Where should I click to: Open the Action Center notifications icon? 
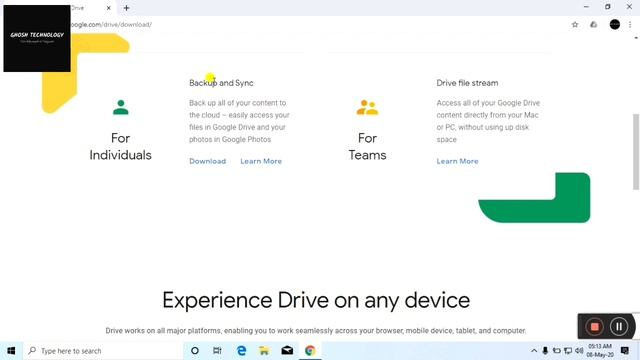tap(624, 351)
